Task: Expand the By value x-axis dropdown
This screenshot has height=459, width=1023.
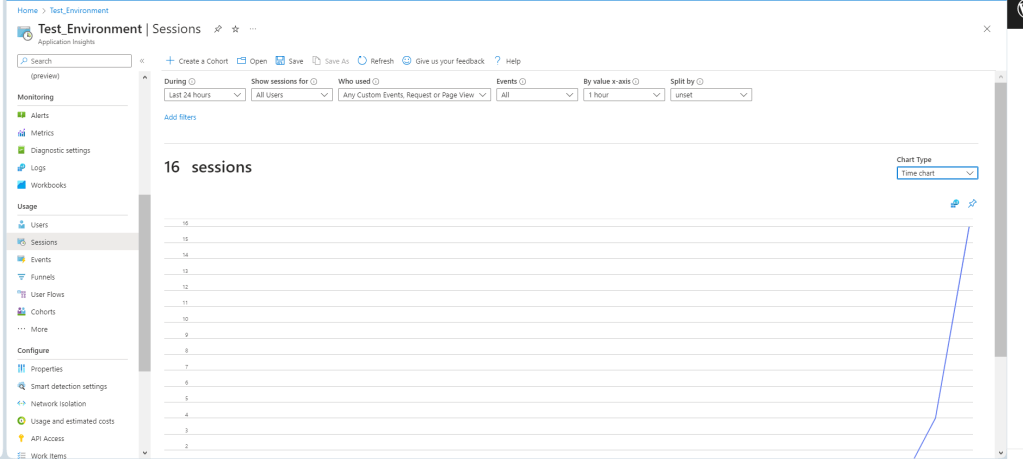Action: pyautogui.click(x=624, y=95)
